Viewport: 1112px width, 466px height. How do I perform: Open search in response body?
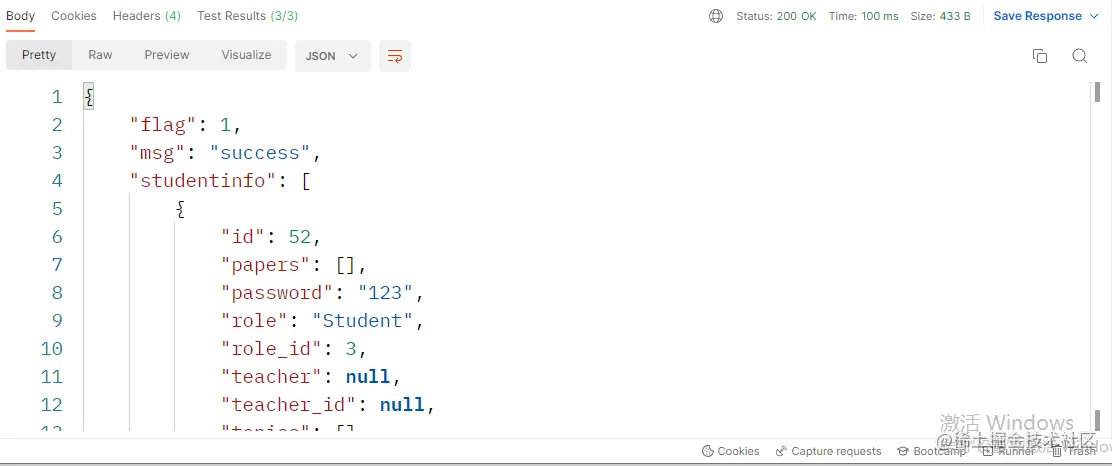[1079, 56]
